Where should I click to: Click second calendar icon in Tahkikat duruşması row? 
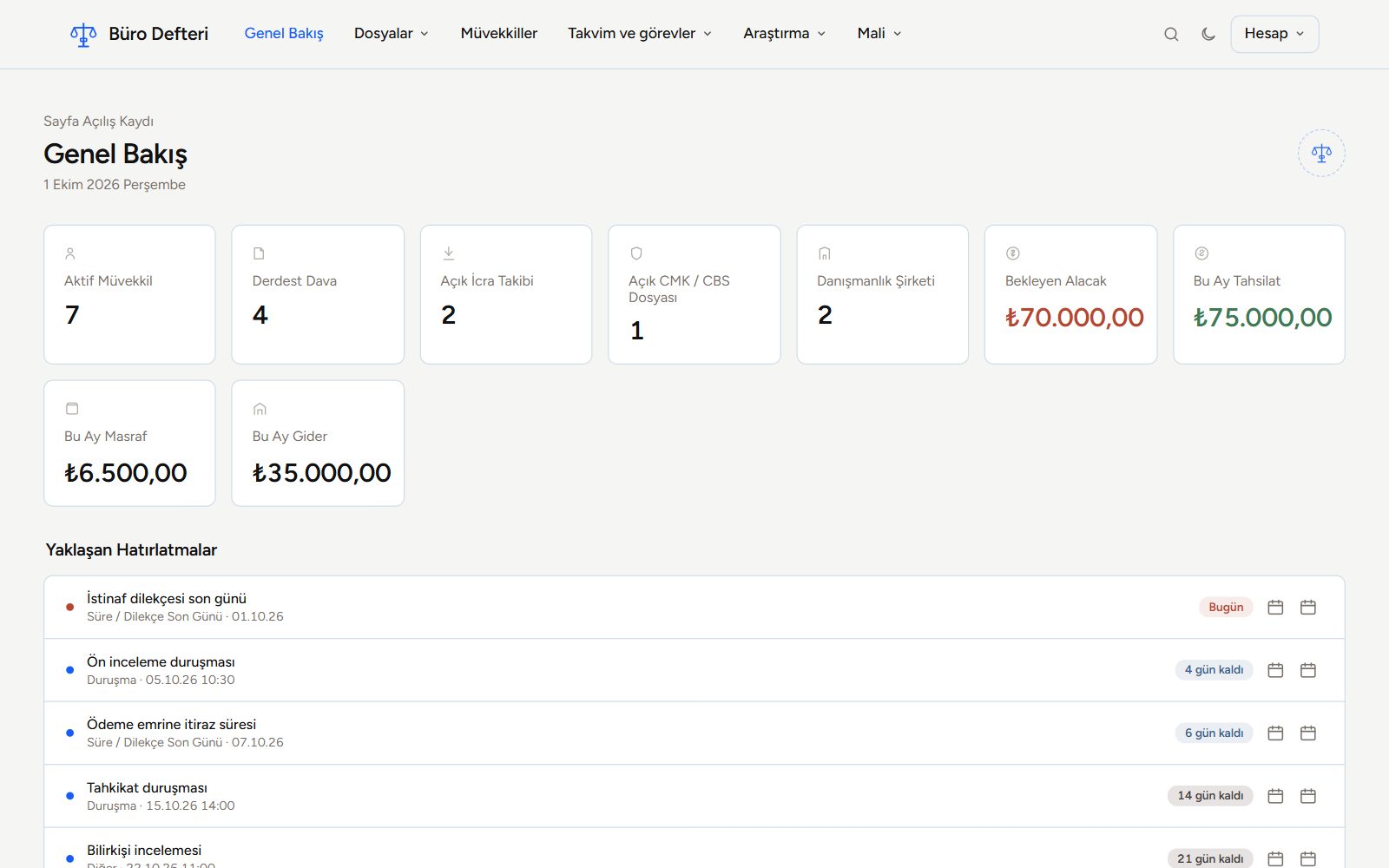pyautogui.click(x=1308, y=796)
